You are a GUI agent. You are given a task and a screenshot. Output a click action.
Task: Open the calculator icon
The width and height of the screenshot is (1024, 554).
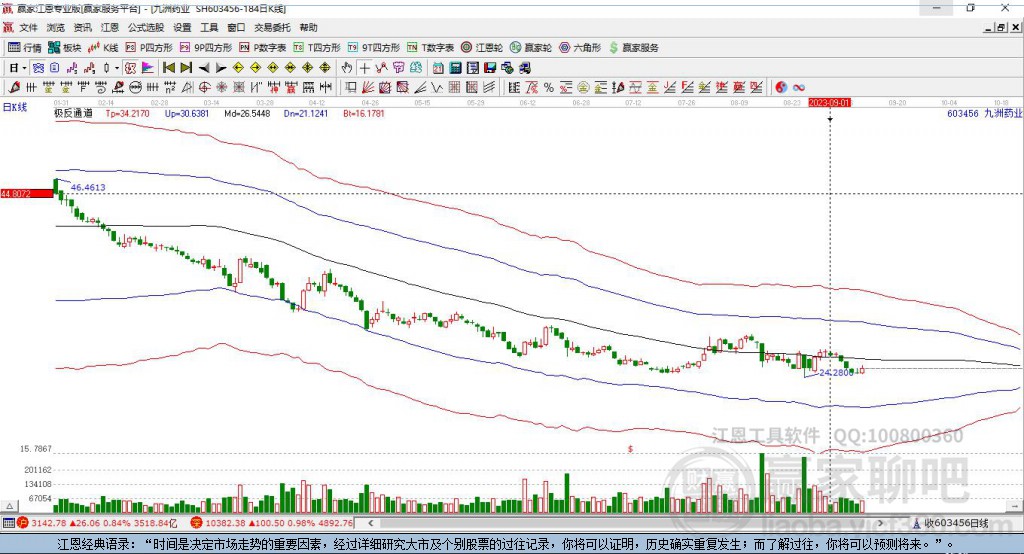coord(455,68)
